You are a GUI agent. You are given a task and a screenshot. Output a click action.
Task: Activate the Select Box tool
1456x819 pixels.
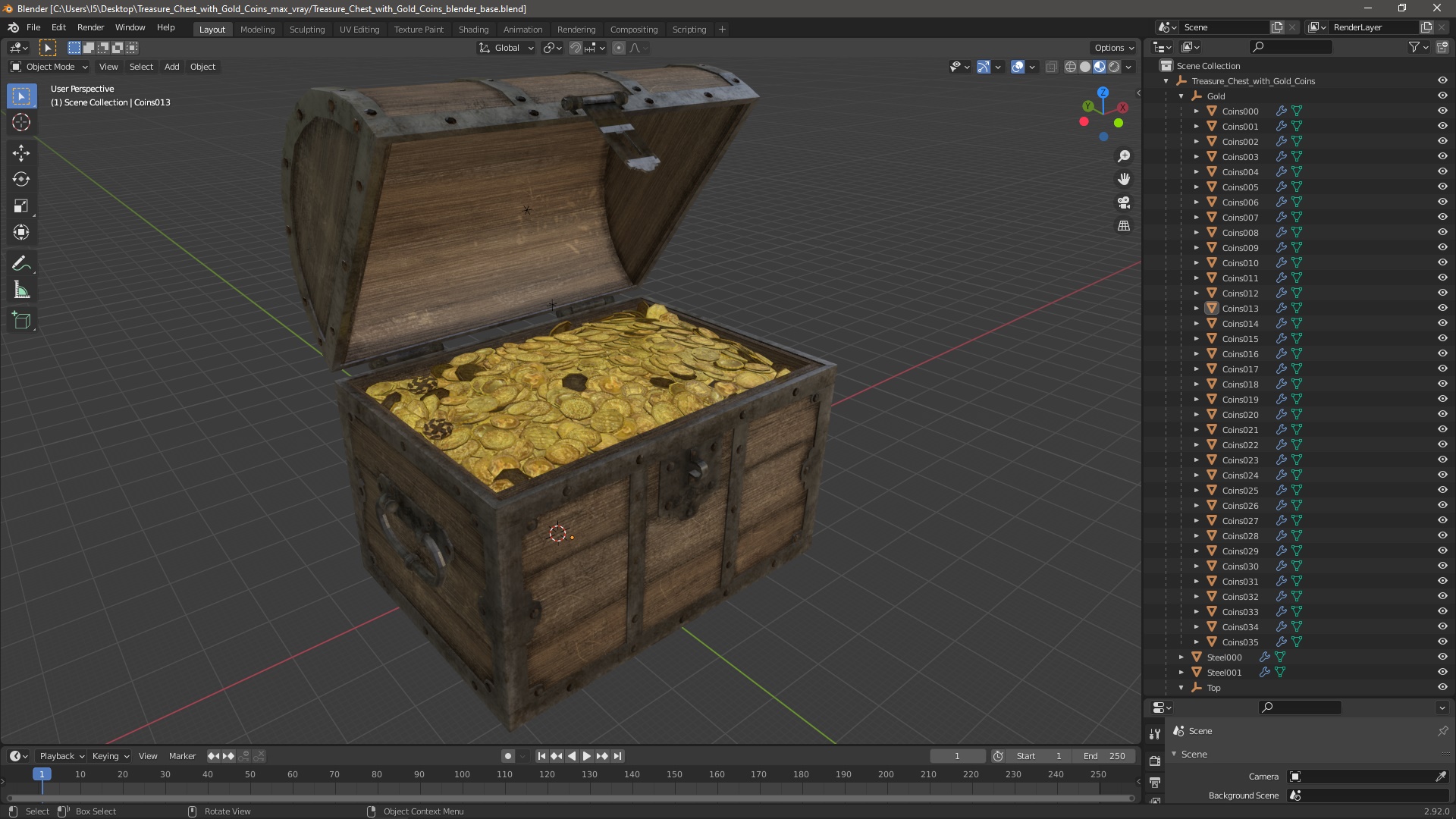pyautogui.click(x=21, y=96)
